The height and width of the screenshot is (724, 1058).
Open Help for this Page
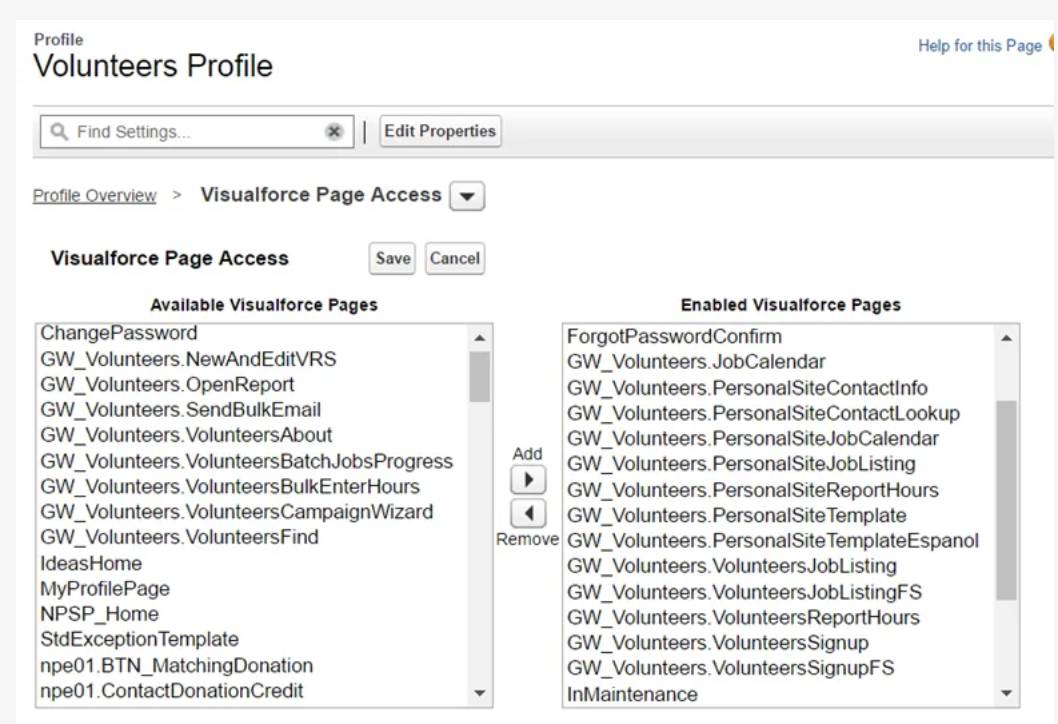point(980,46)
